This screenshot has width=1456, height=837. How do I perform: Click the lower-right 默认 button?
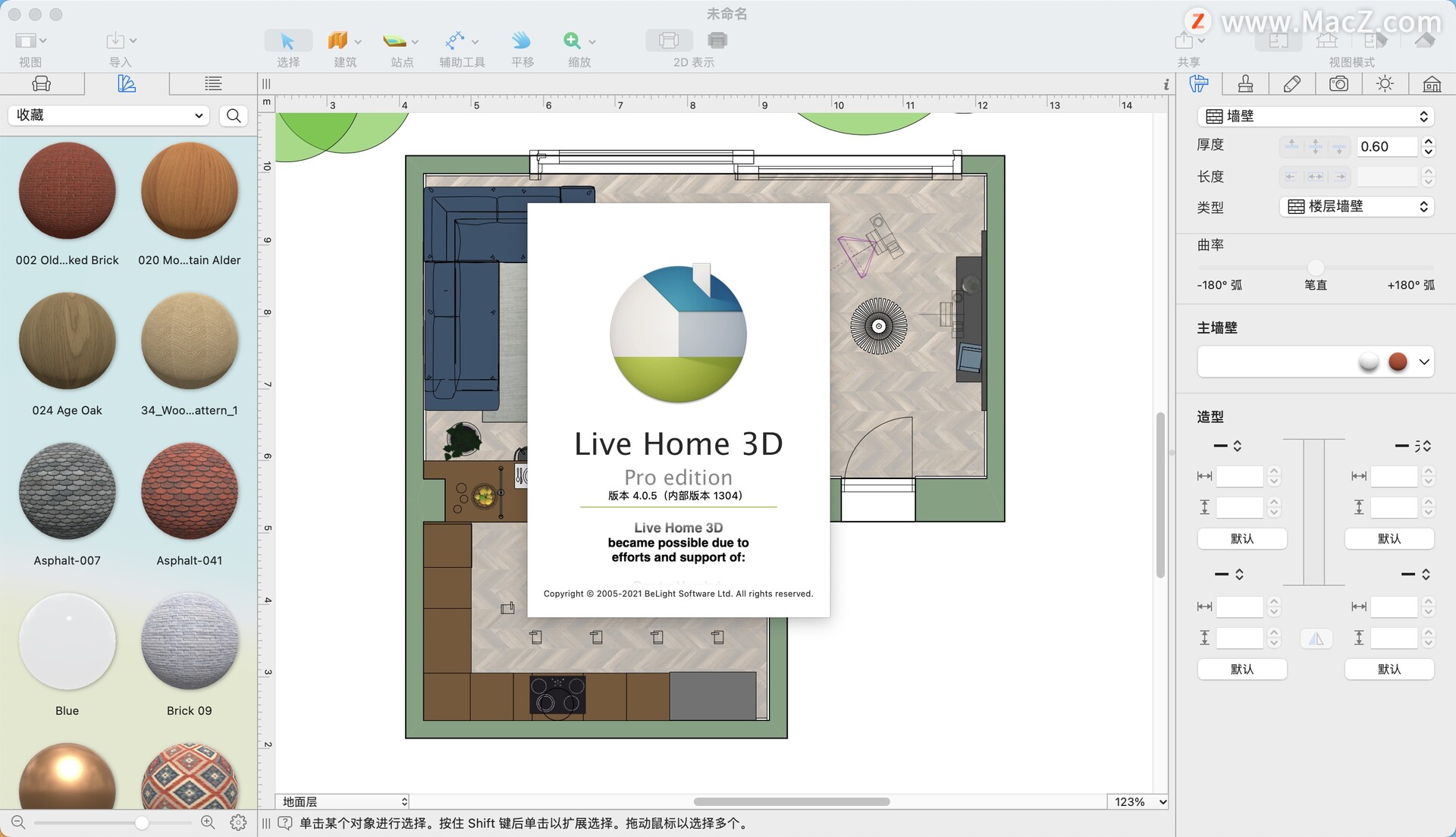pos(1389,669)
